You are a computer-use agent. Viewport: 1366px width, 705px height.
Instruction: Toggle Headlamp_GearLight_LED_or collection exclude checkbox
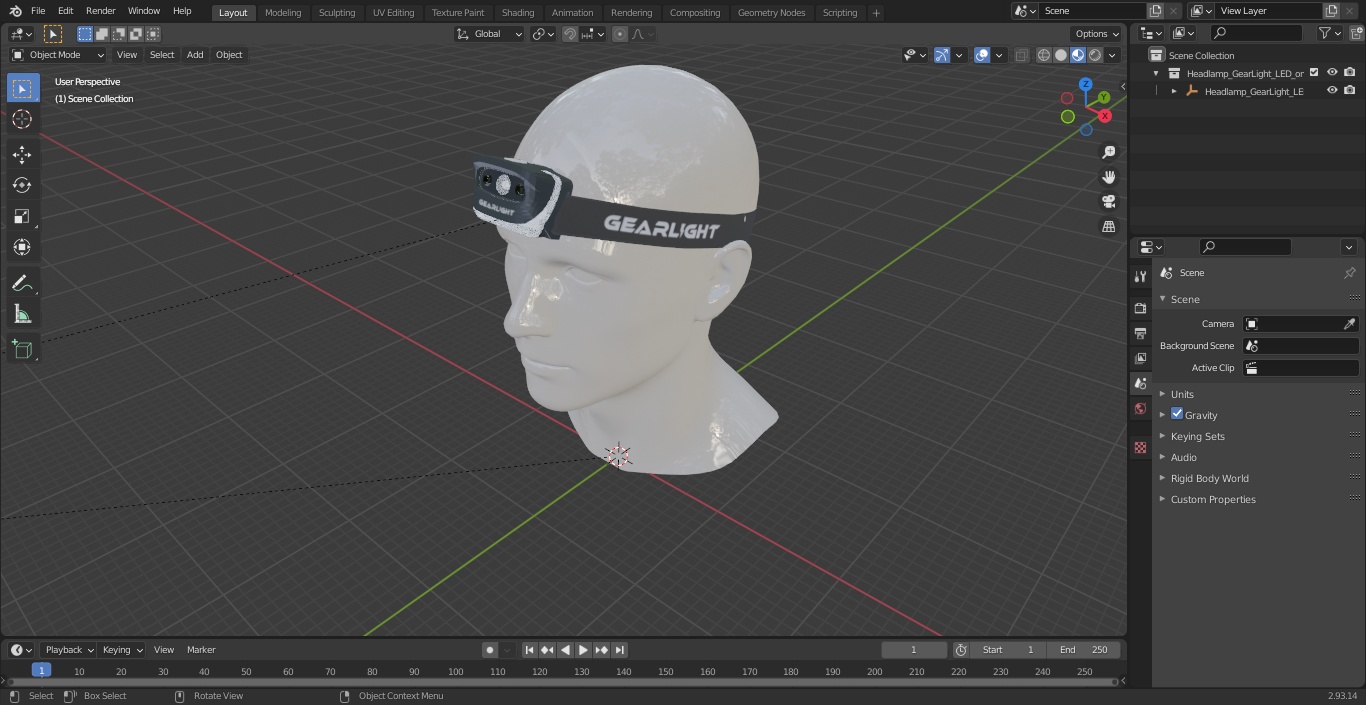pos(1314,72)
